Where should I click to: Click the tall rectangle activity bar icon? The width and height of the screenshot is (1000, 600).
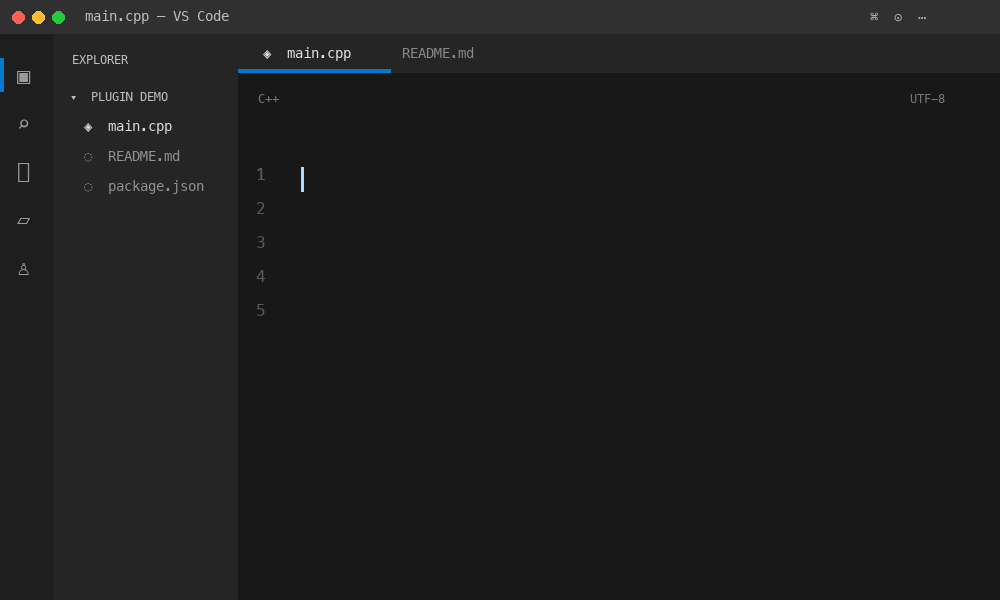click(x=24, y=172)
